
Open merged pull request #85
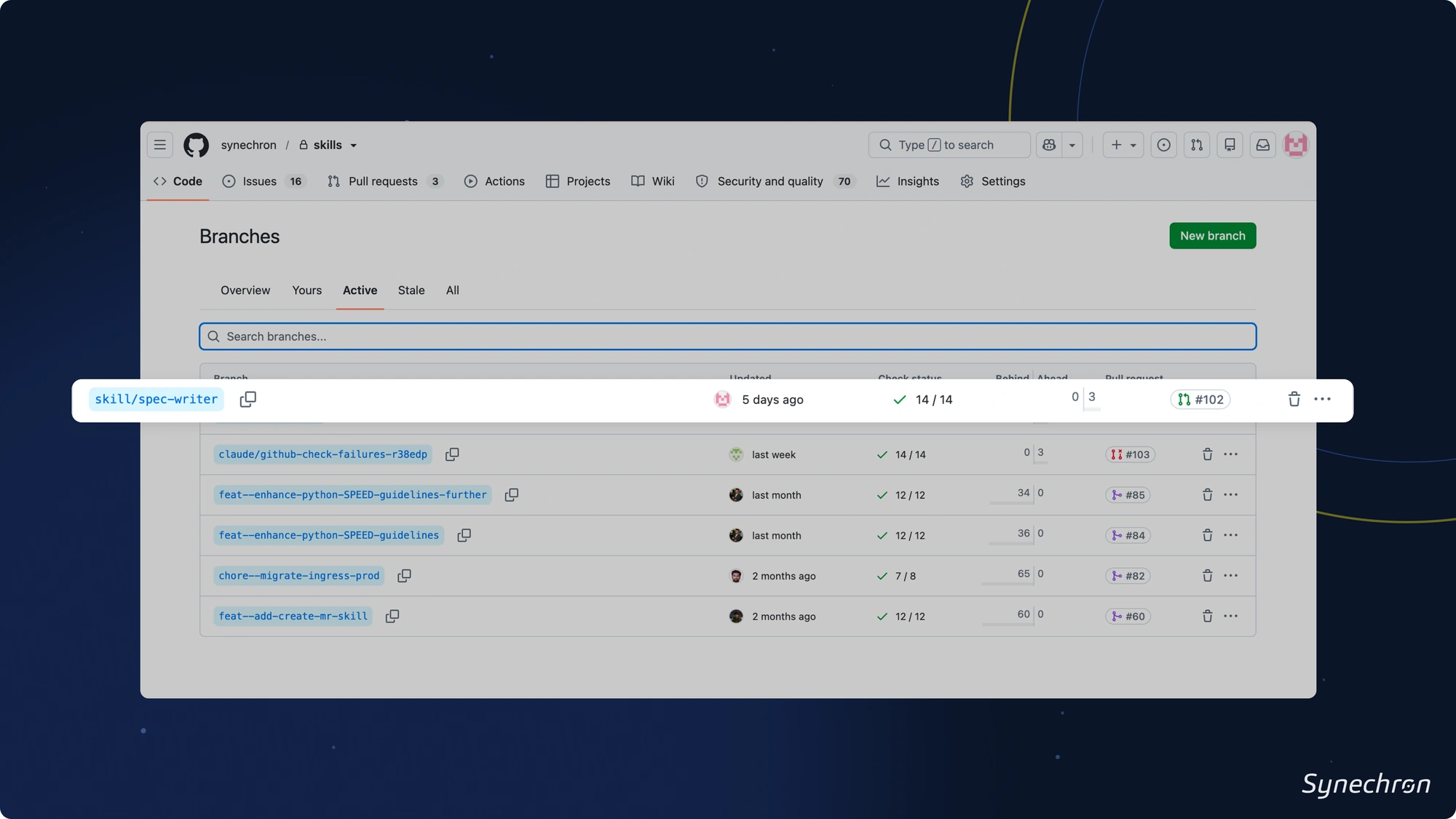(x=1128, y=495)
